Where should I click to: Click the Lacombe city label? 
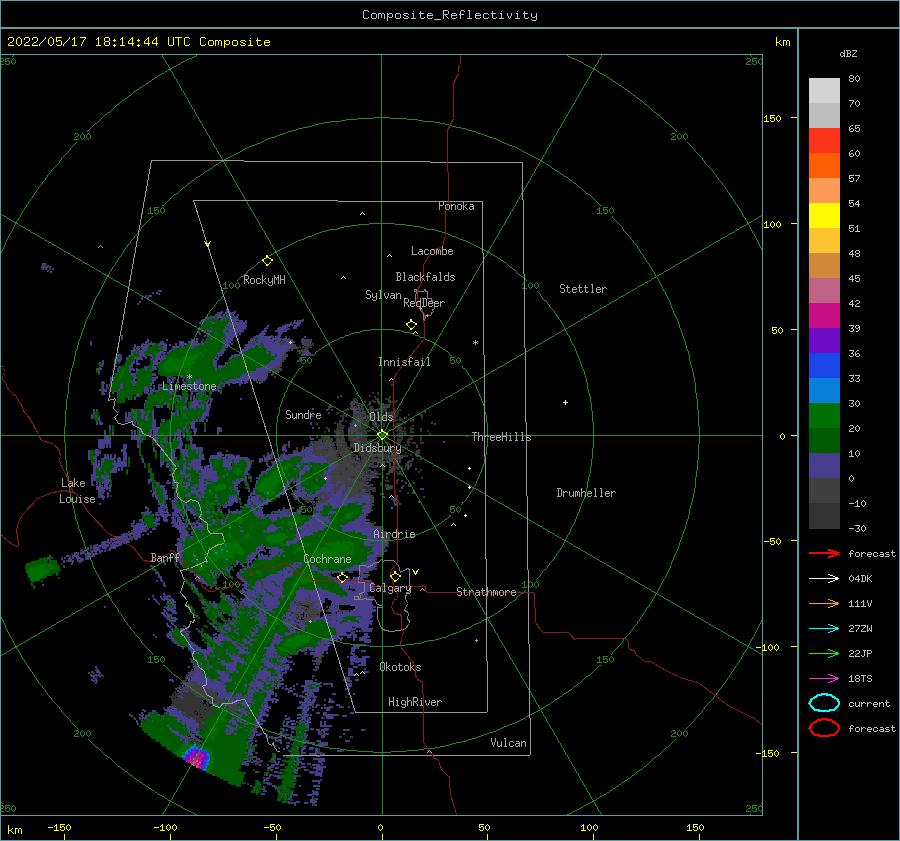432,251
